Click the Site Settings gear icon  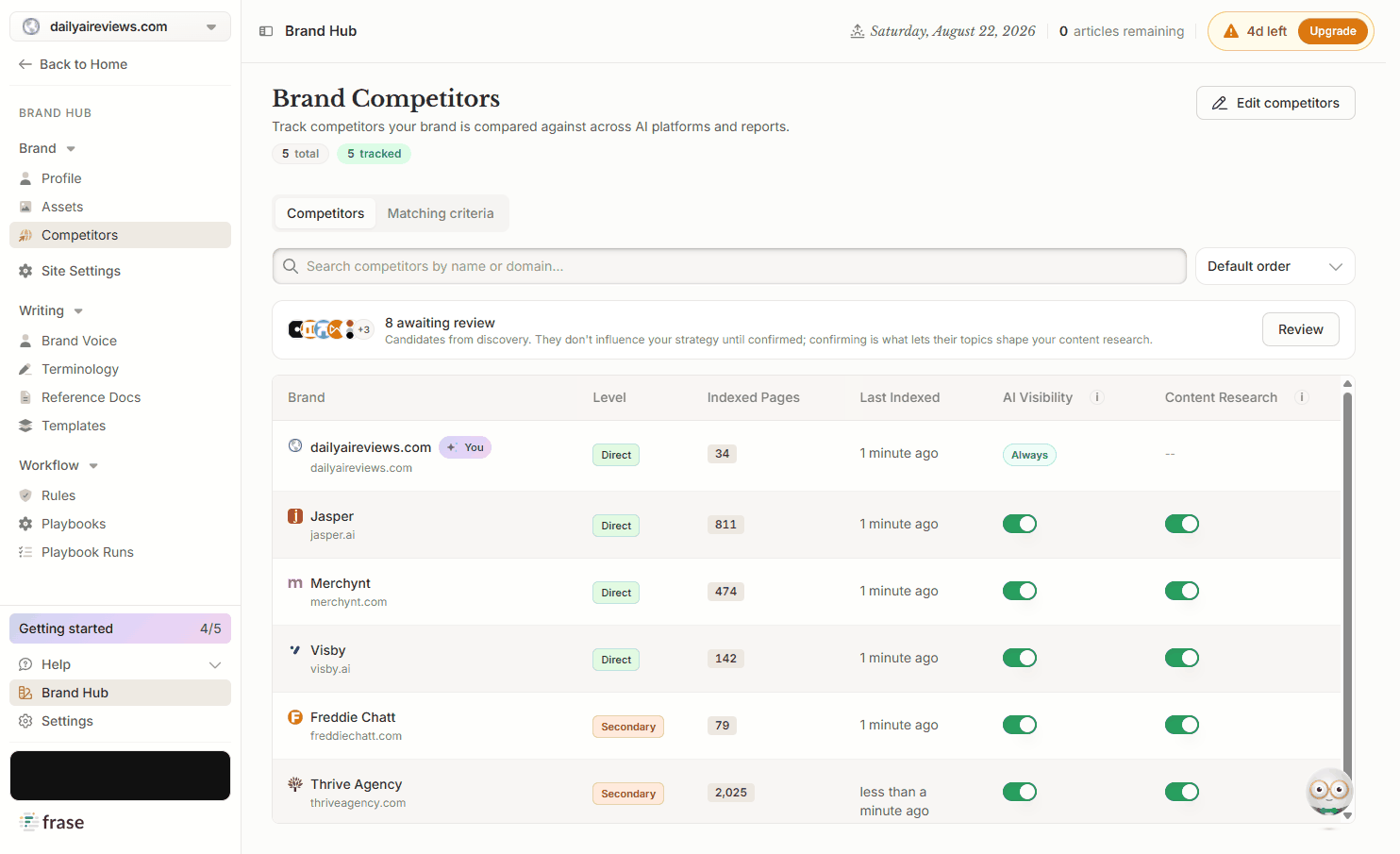(x=25, y=271)
